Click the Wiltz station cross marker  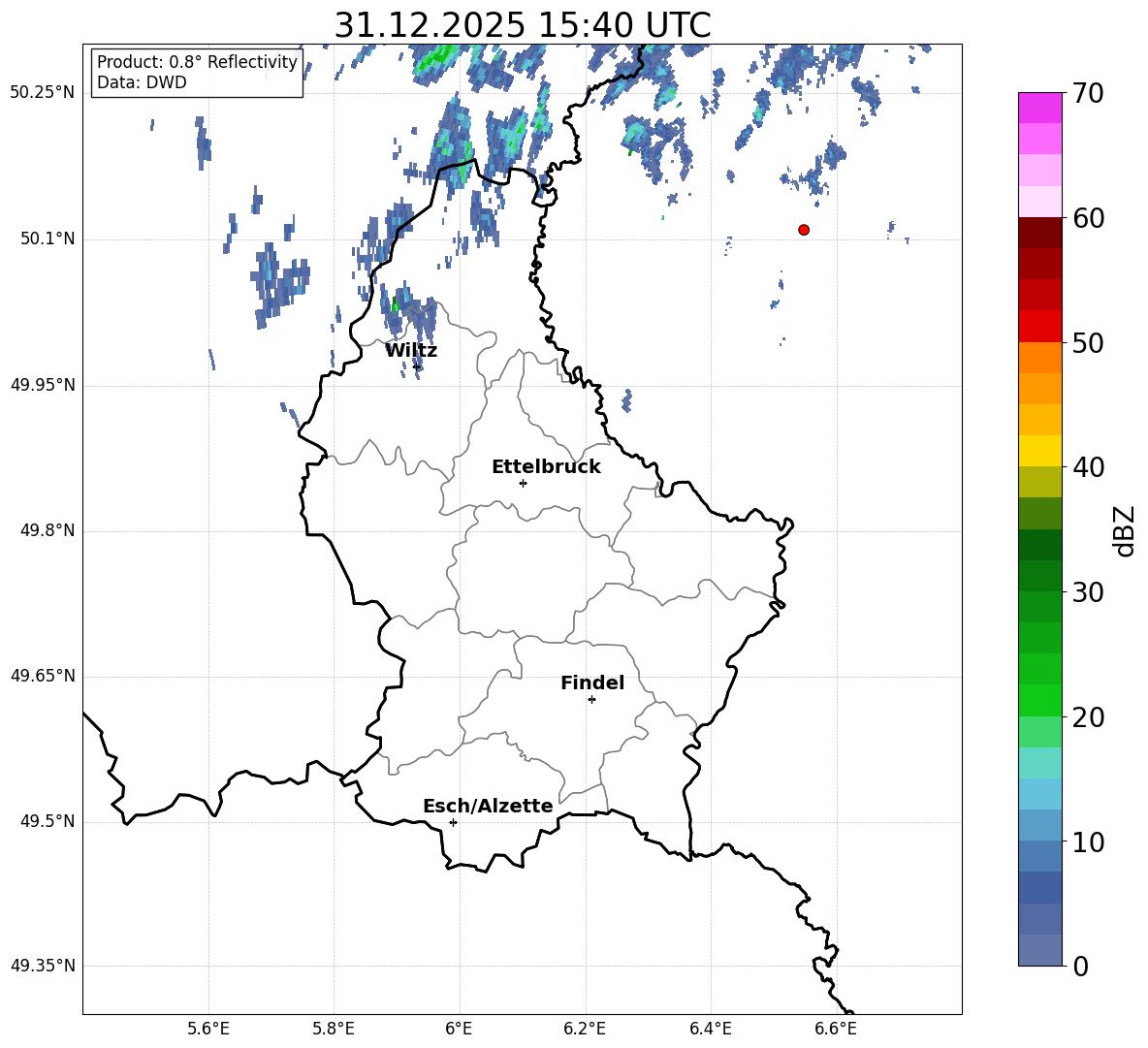417,366
